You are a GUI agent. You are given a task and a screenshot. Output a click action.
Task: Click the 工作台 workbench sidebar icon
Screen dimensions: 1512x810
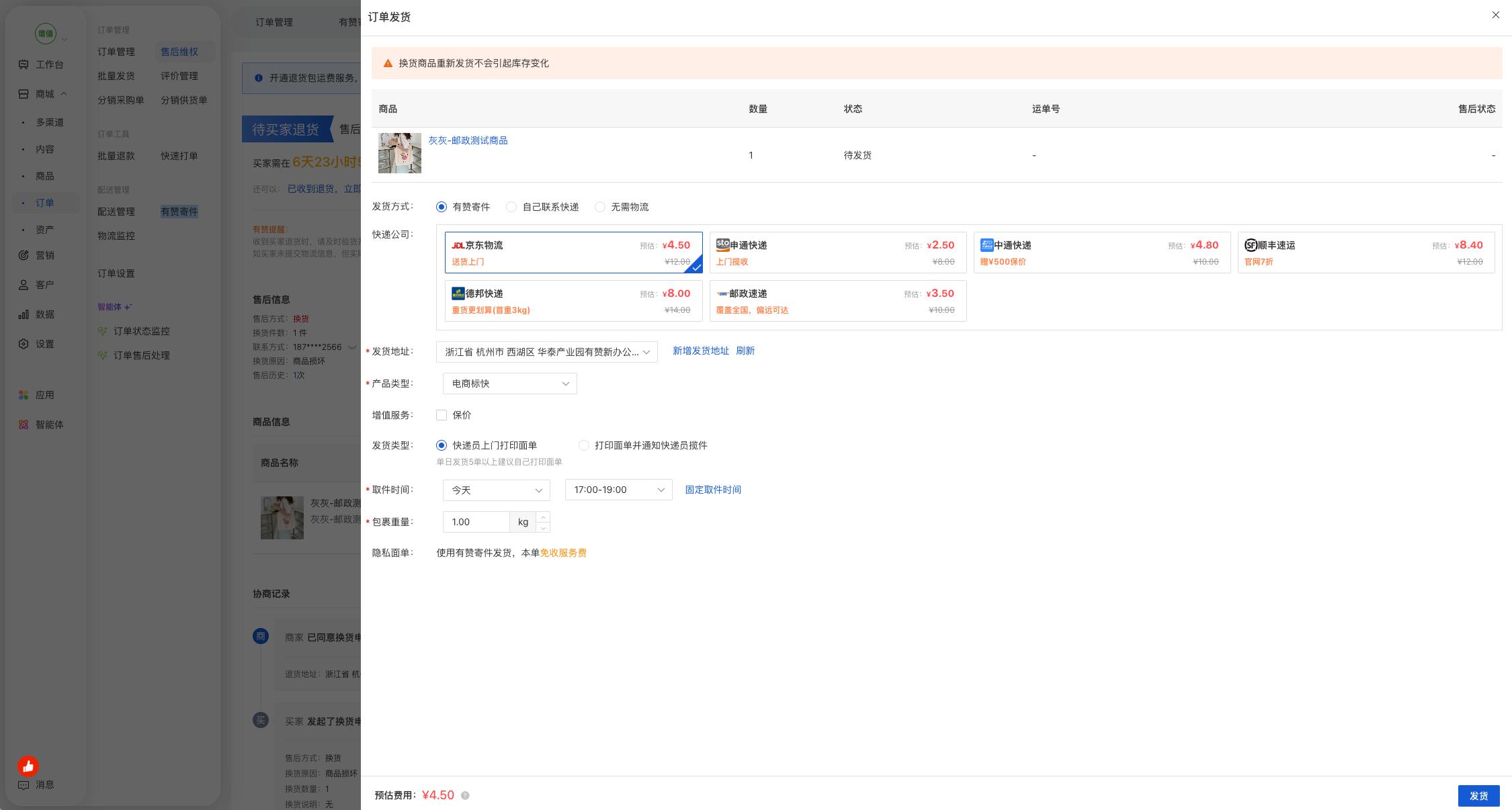(x=24, y=64)
